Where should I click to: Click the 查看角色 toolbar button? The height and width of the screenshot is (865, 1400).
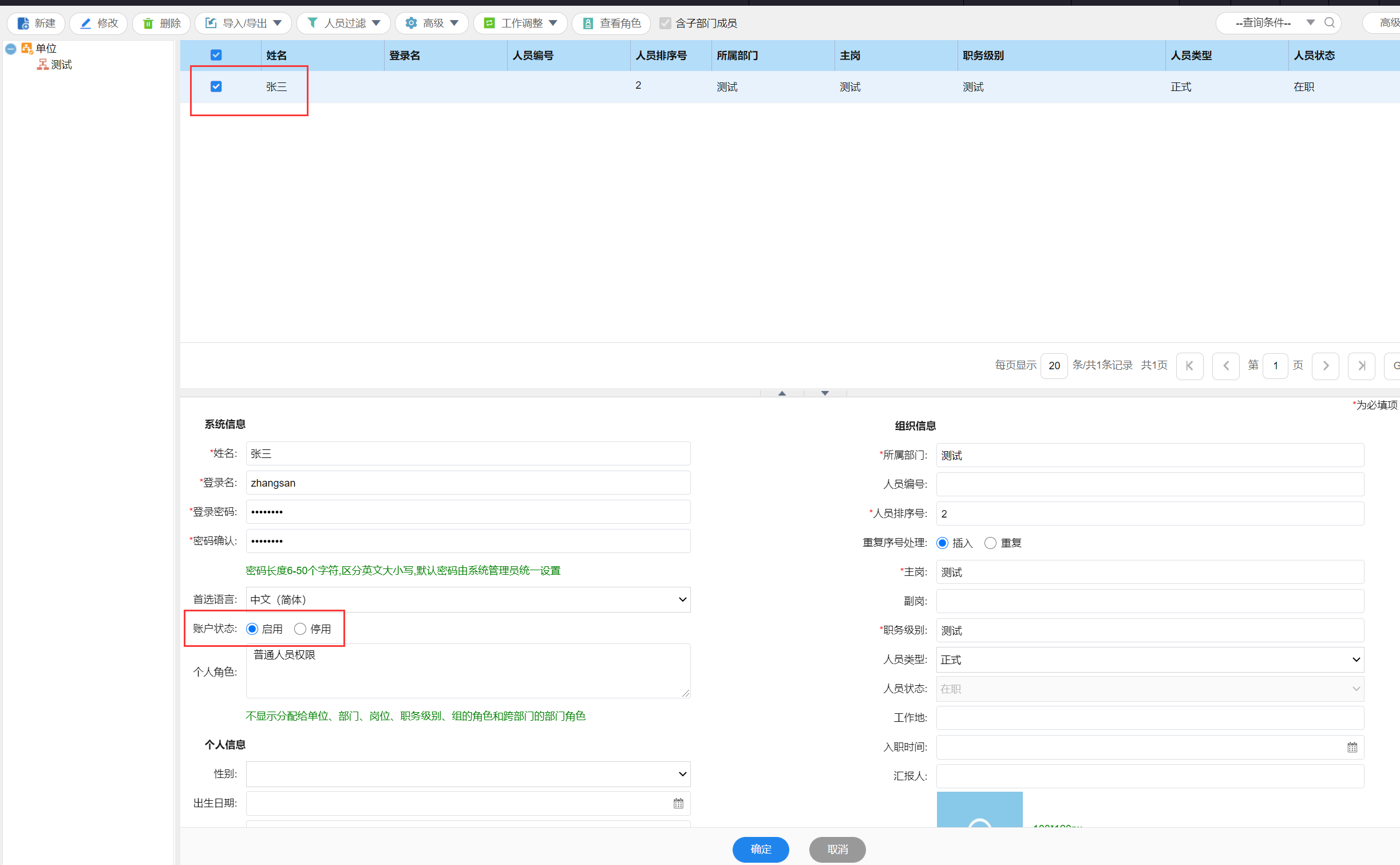pos(611,23)
